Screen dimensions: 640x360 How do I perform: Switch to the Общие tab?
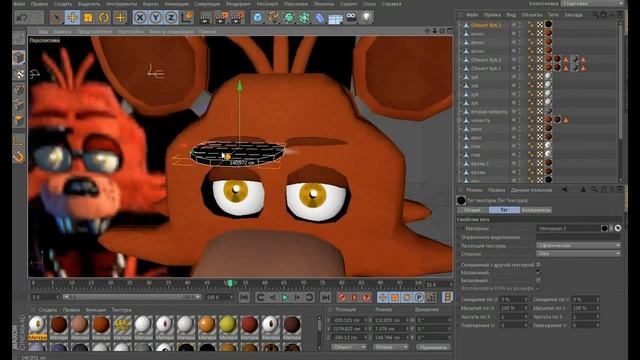(x=472, y=210)
